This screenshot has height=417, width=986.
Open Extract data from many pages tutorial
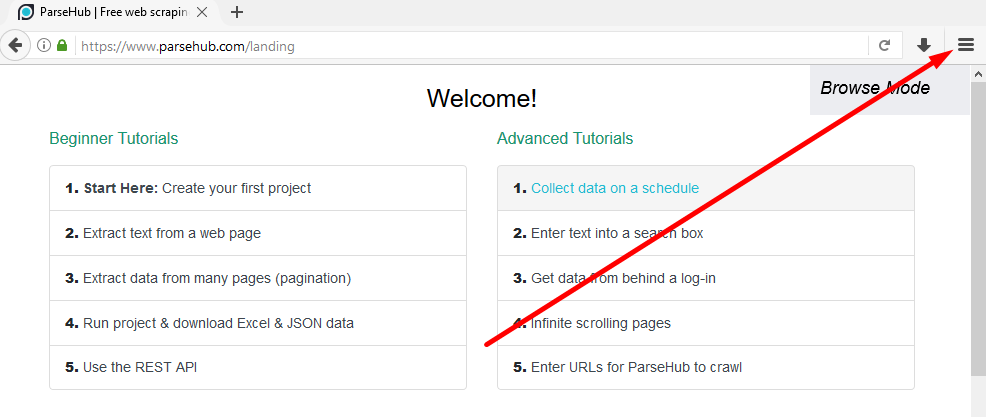tap(258, 278)
